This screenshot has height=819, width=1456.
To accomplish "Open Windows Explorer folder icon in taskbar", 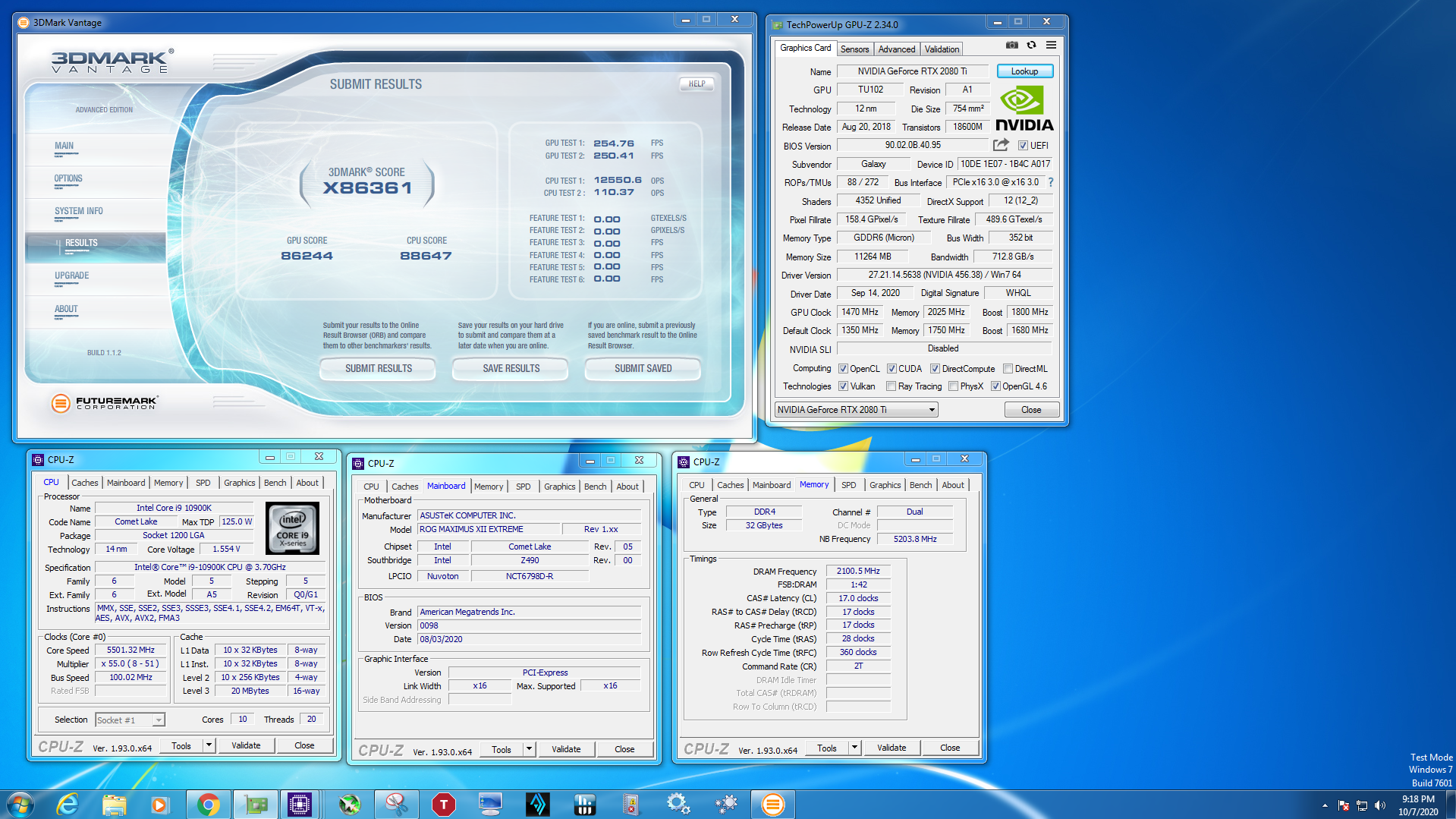I will click(x=114, y=805).
